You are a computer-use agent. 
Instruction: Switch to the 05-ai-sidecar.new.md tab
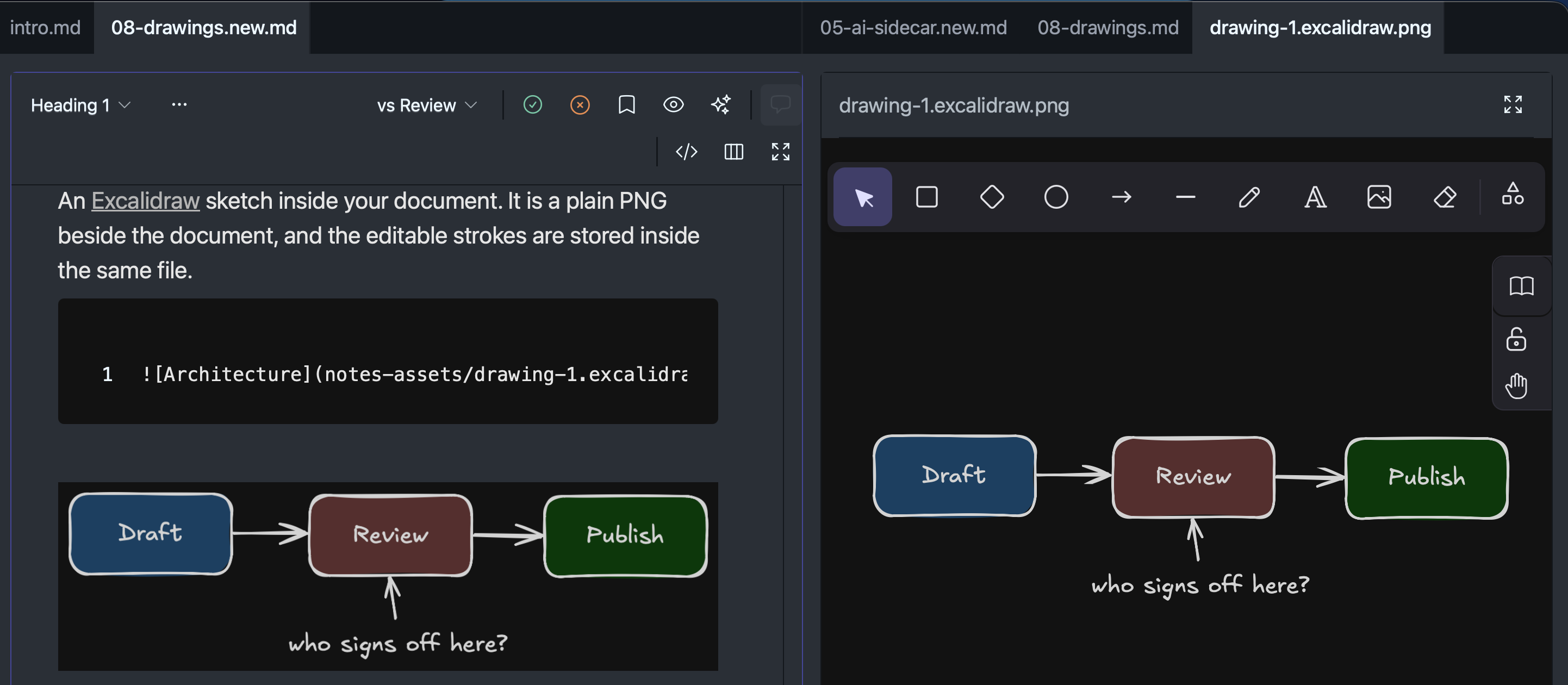pos(913,27)
